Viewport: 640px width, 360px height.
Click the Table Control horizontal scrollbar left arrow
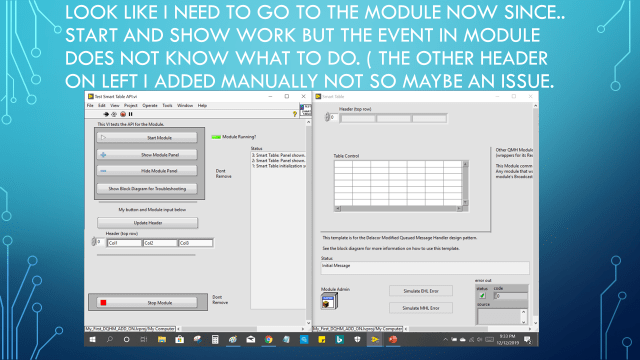338,209
